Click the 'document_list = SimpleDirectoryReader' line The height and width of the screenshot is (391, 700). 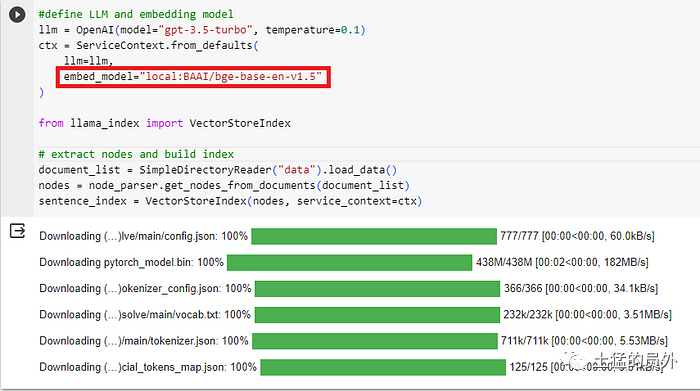click(x=217, y=170)
